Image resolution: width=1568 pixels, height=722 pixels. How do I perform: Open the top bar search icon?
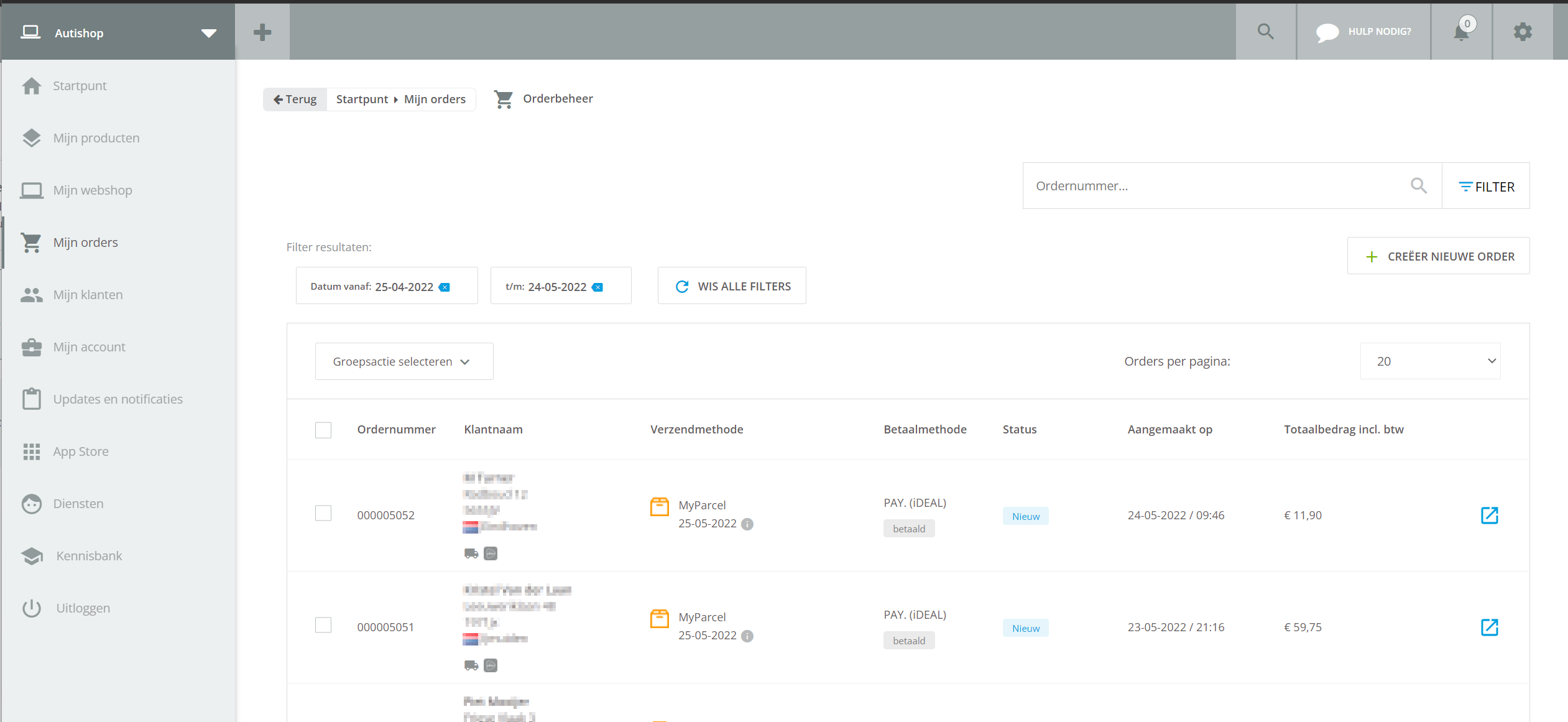[1265, 32]
